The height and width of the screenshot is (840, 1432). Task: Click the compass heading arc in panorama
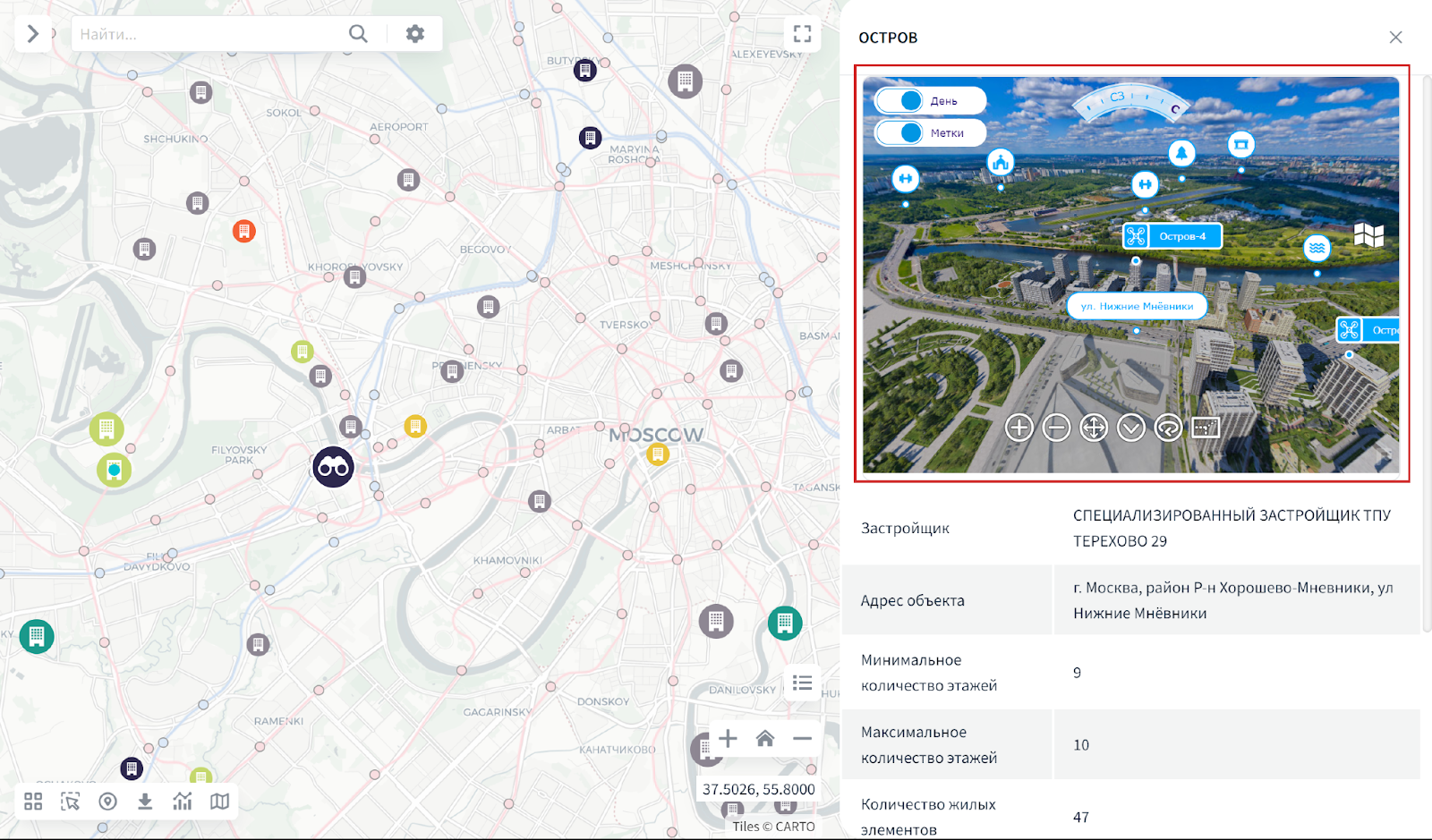pyautogui.click(x=1132, y=102)
